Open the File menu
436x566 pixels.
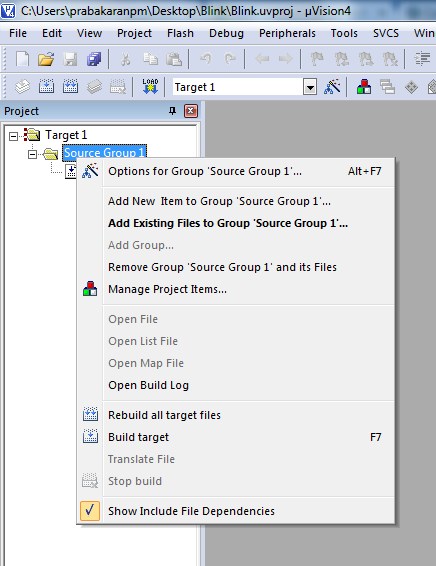pyautogui.click(x=18, y=33)
